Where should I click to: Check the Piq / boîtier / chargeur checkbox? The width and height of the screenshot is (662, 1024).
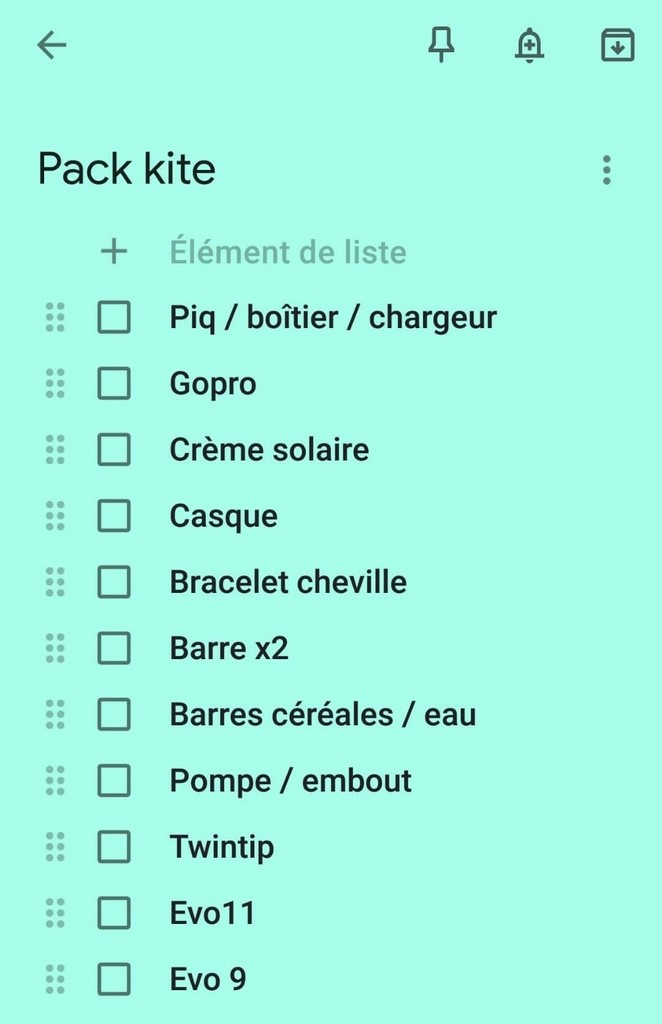coord(114,318)
